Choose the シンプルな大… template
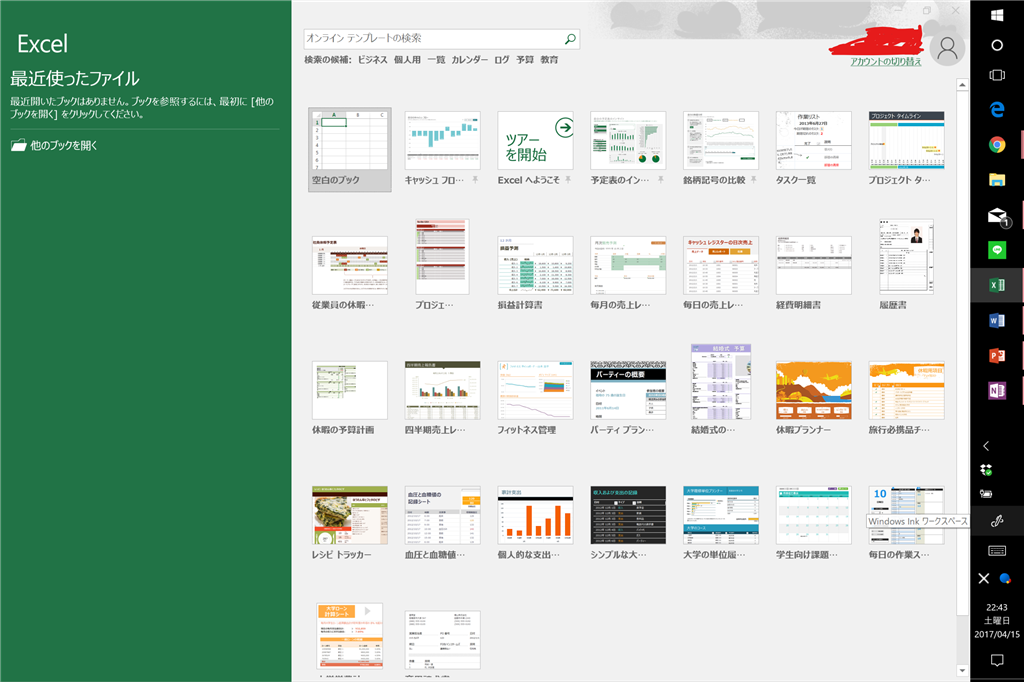Viewport: 1024px width, 682px height. point(628,523)
